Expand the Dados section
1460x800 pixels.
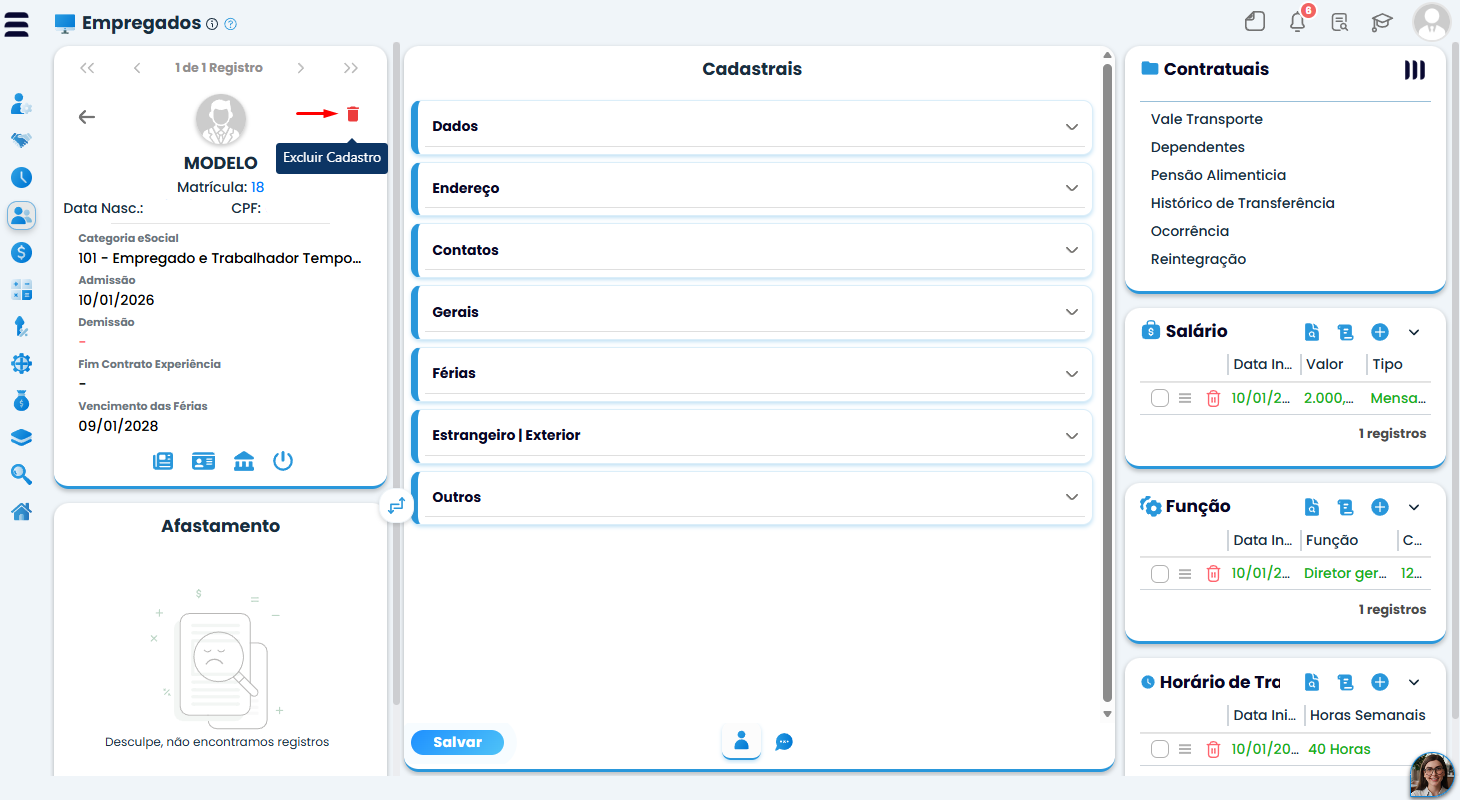tap(752, 127)
